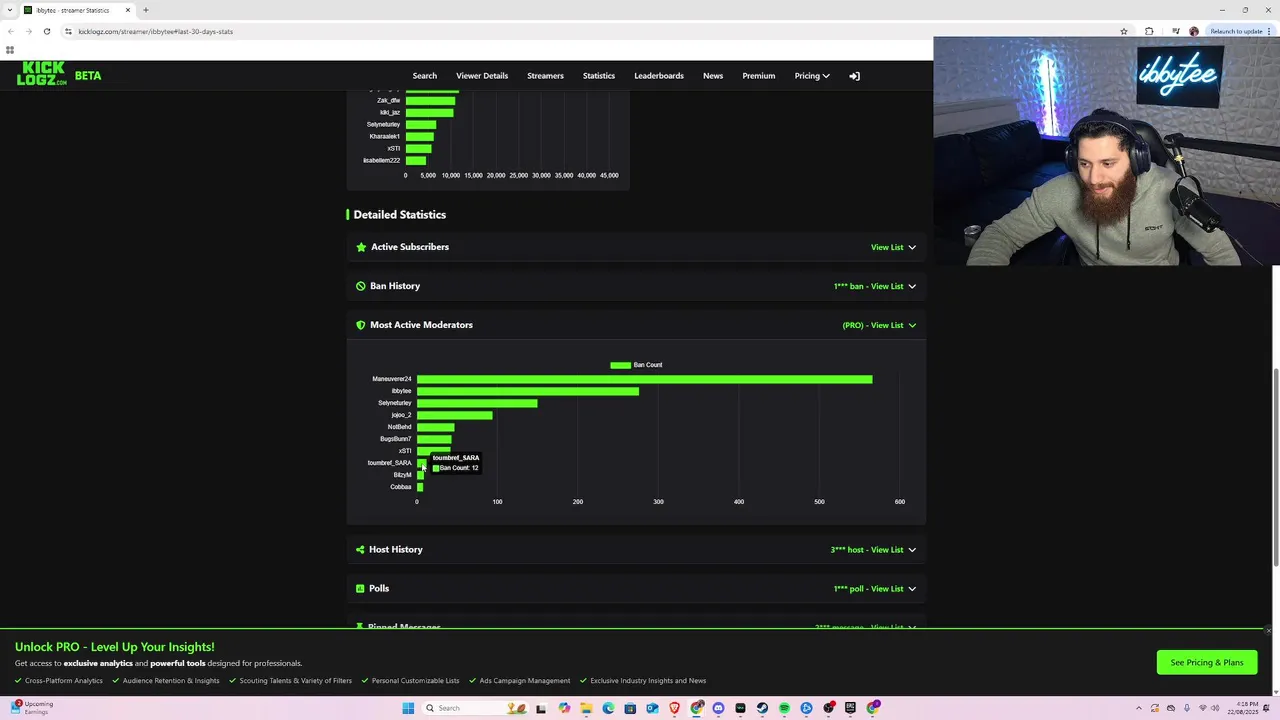Go to Leaderboards page

[659, 76]
